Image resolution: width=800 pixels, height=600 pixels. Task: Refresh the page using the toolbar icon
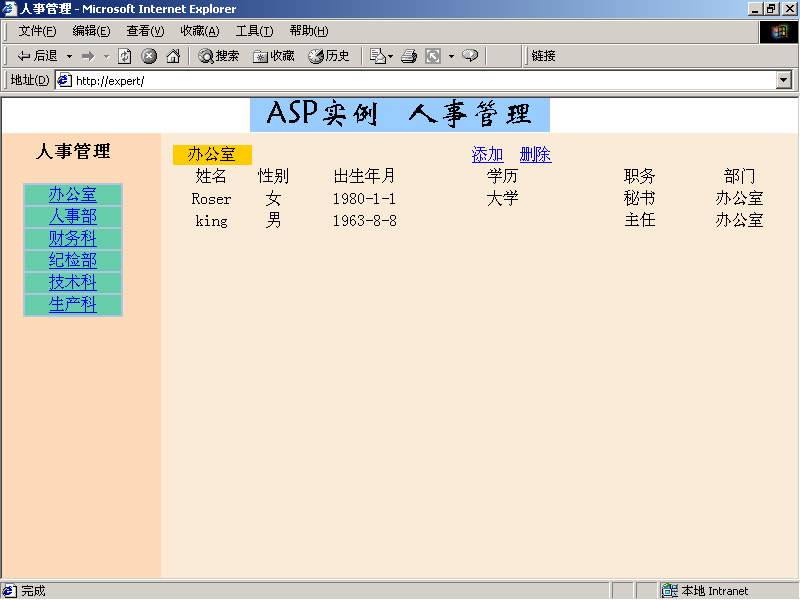click(x=124, y=56)
